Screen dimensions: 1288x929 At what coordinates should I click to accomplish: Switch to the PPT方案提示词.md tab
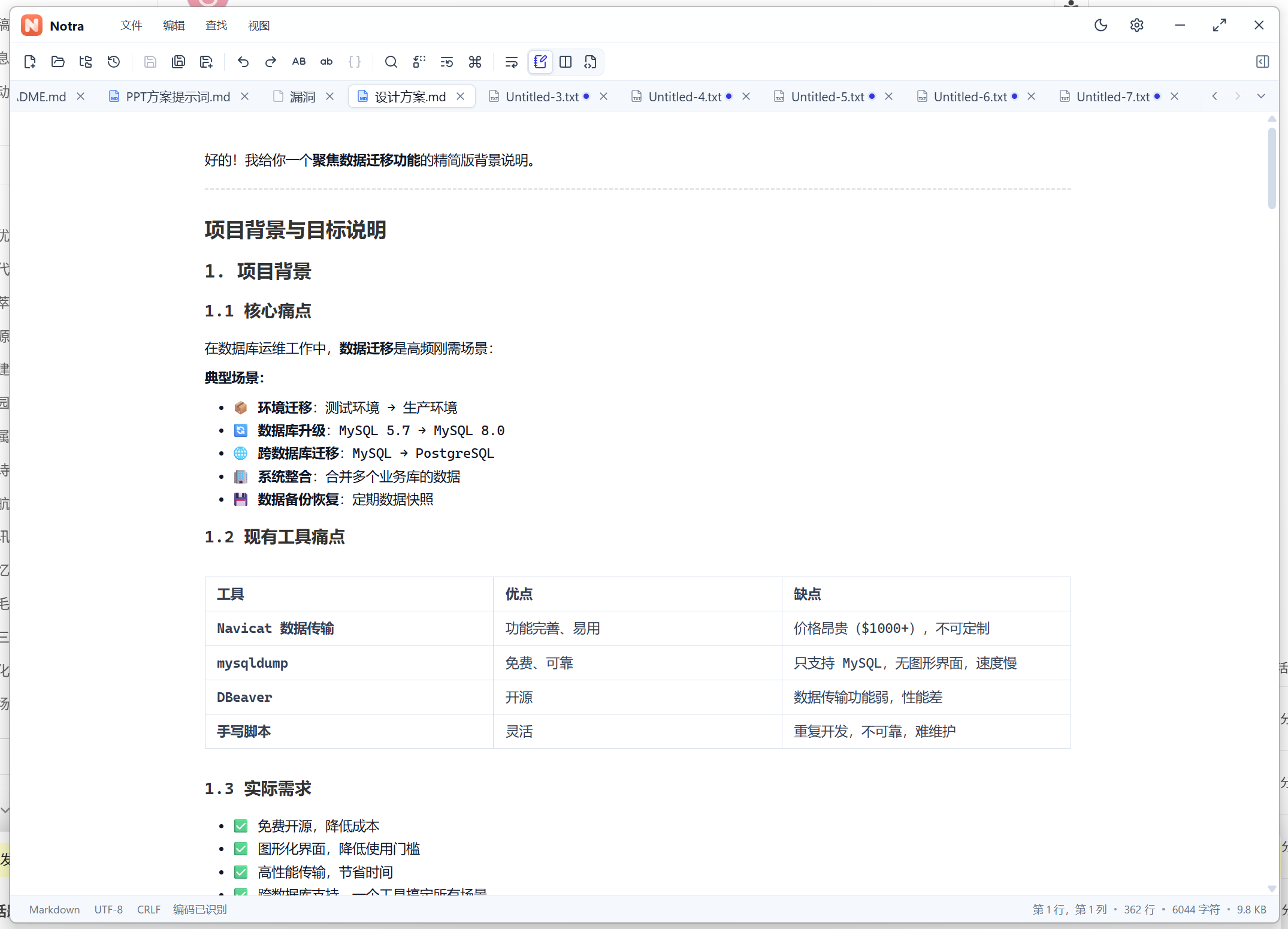(178, 96)
